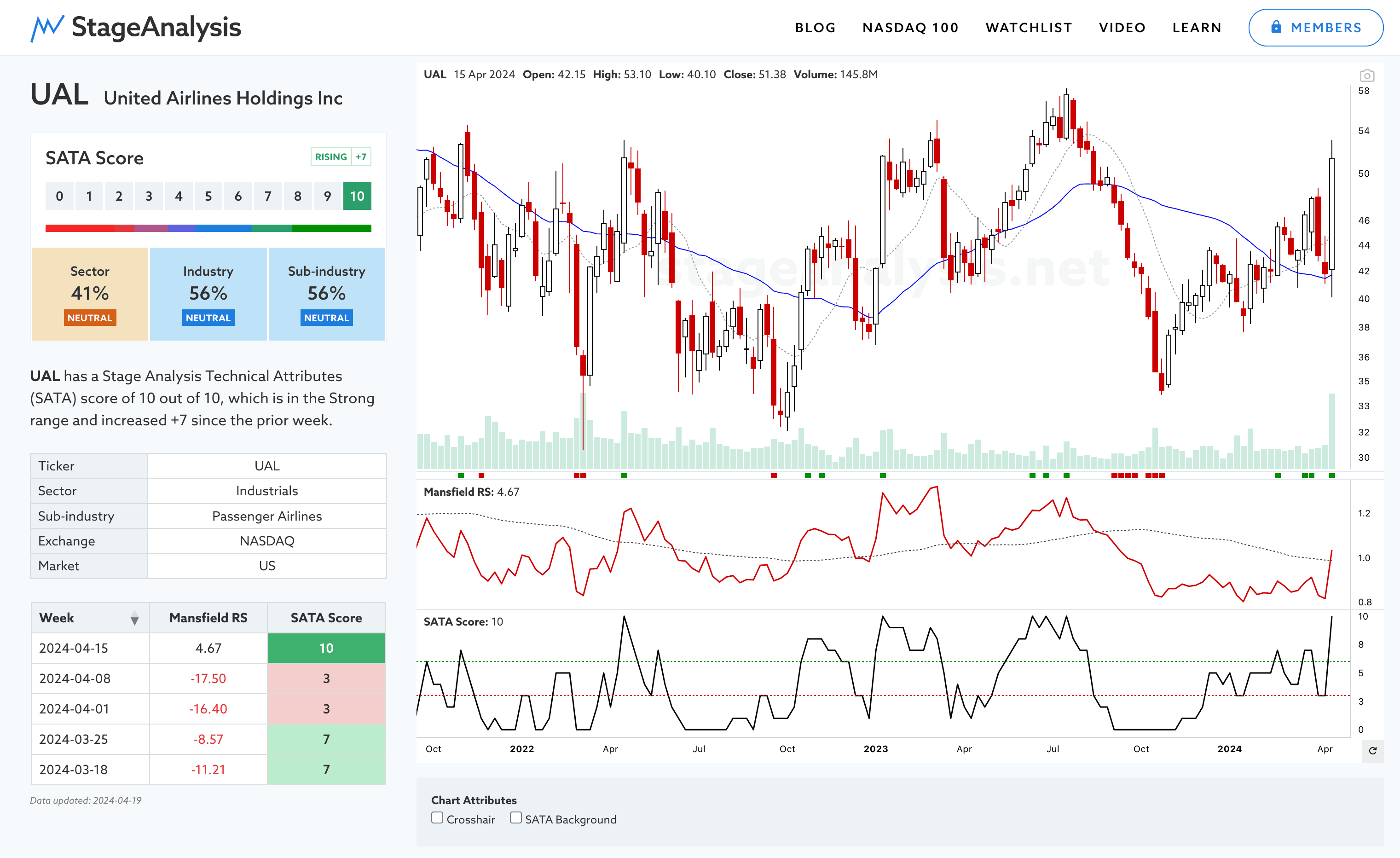Click SATA score box 0
Image resolution: width=1400 pixels, height=858 pixels.
(x=59, y=196)
